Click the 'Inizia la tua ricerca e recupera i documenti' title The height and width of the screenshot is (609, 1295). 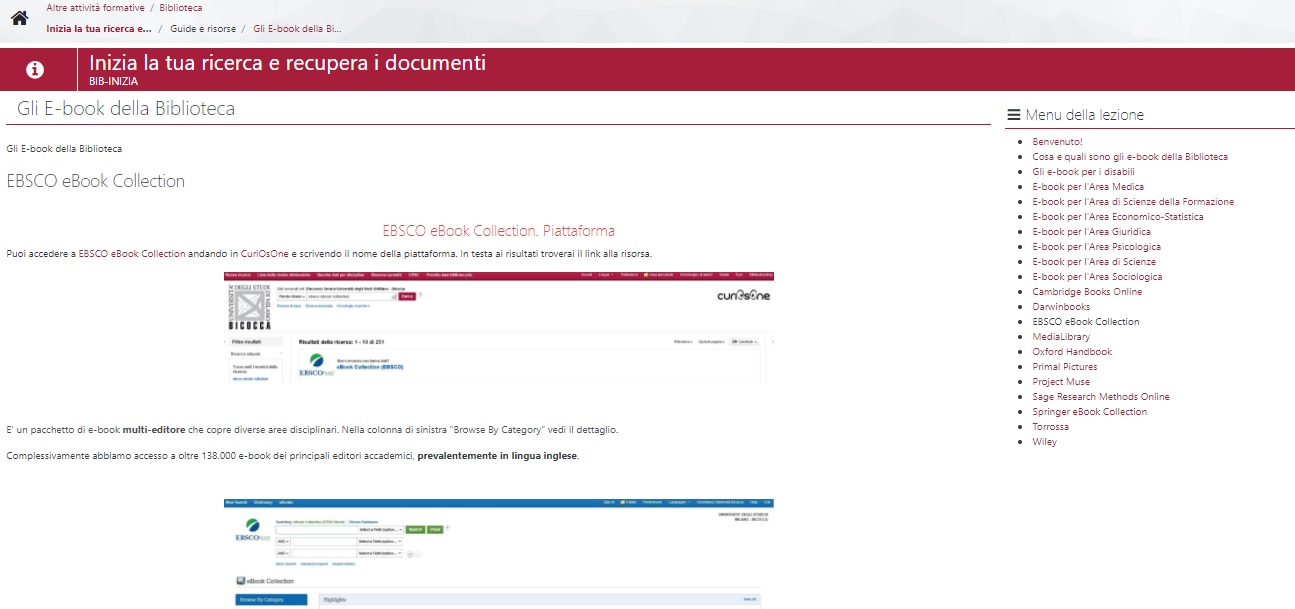click(x=287, y=63)
